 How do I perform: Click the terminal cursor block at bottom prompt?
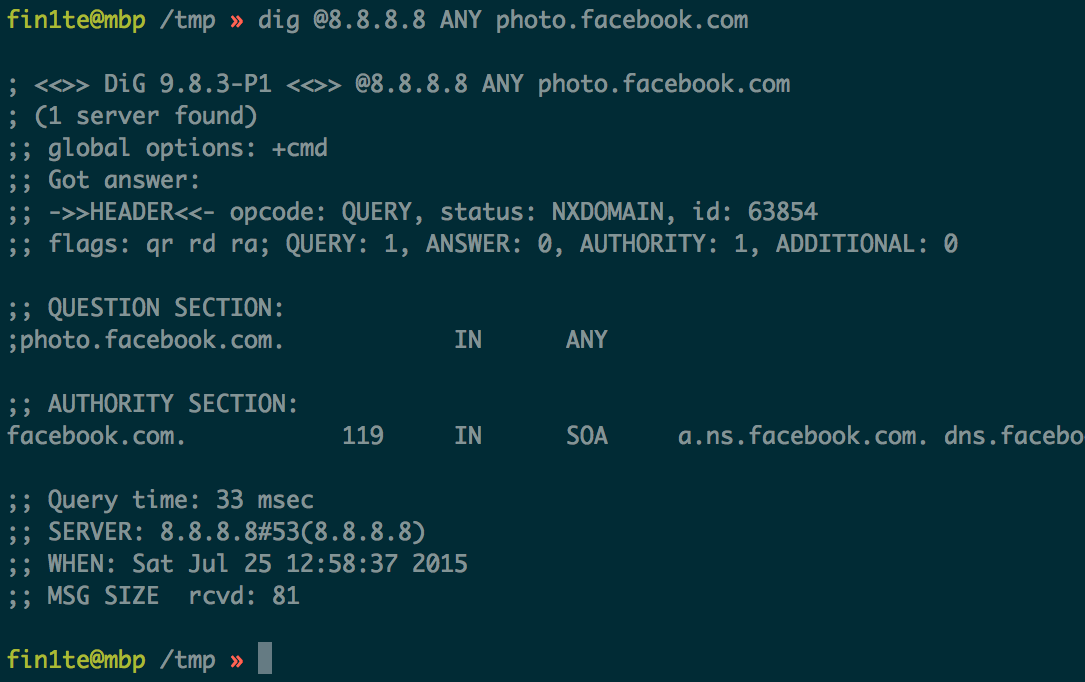tap(264, 658)
